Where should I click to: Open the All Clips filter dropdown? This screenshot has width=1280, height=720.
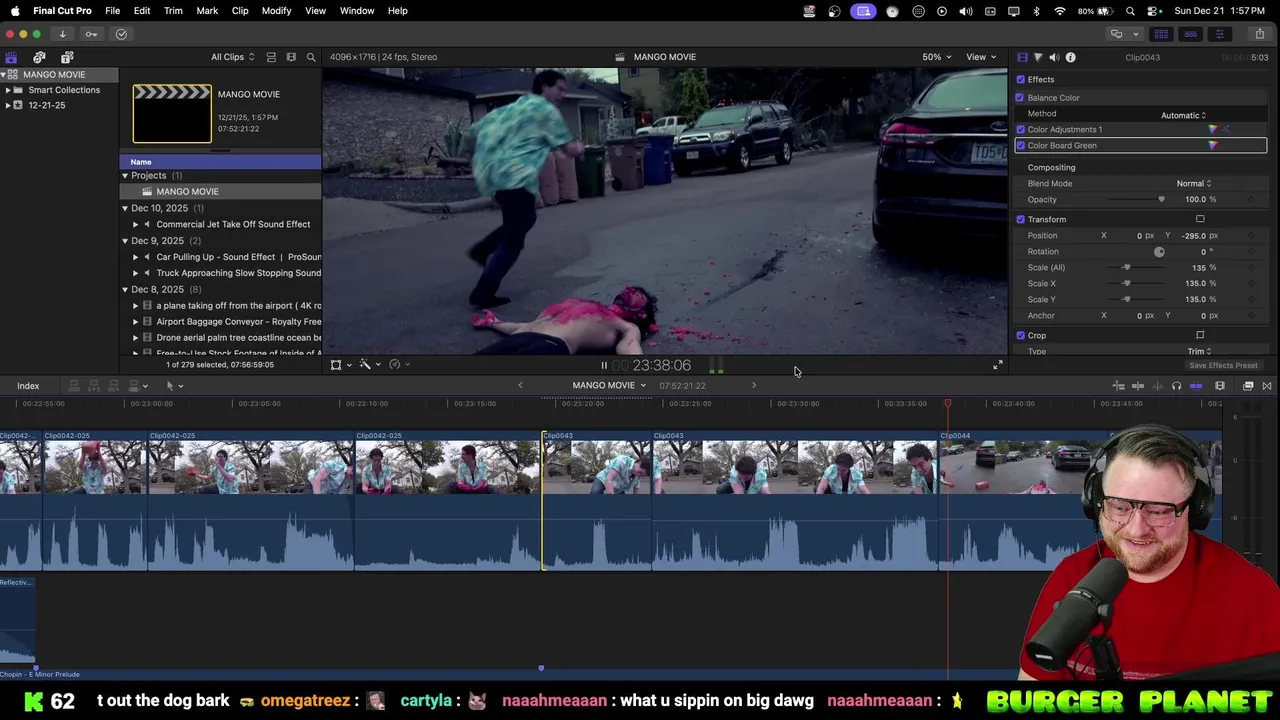(232, 57)
